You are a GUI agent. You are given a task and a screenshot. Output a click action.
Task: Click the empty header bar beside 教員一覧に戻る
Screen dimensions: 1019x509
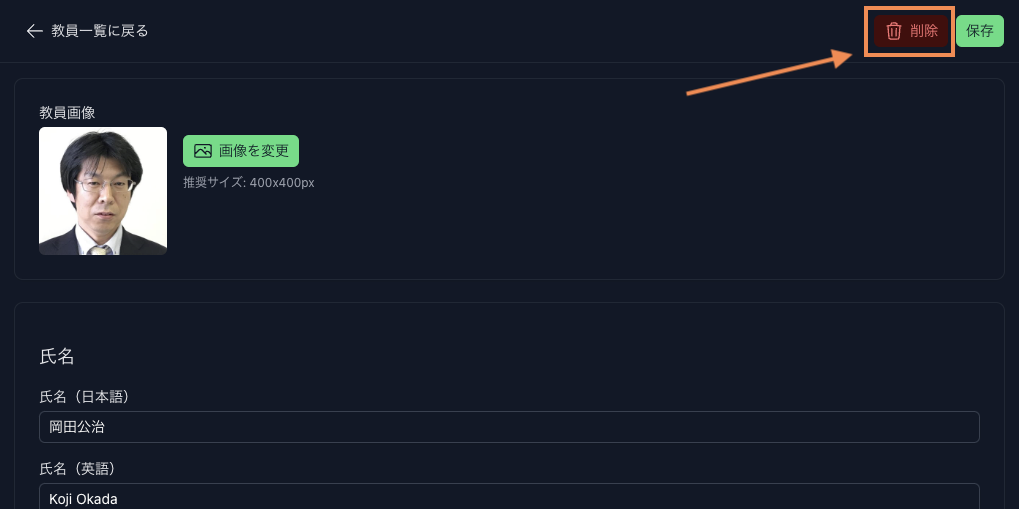click(x=500, y=31)
